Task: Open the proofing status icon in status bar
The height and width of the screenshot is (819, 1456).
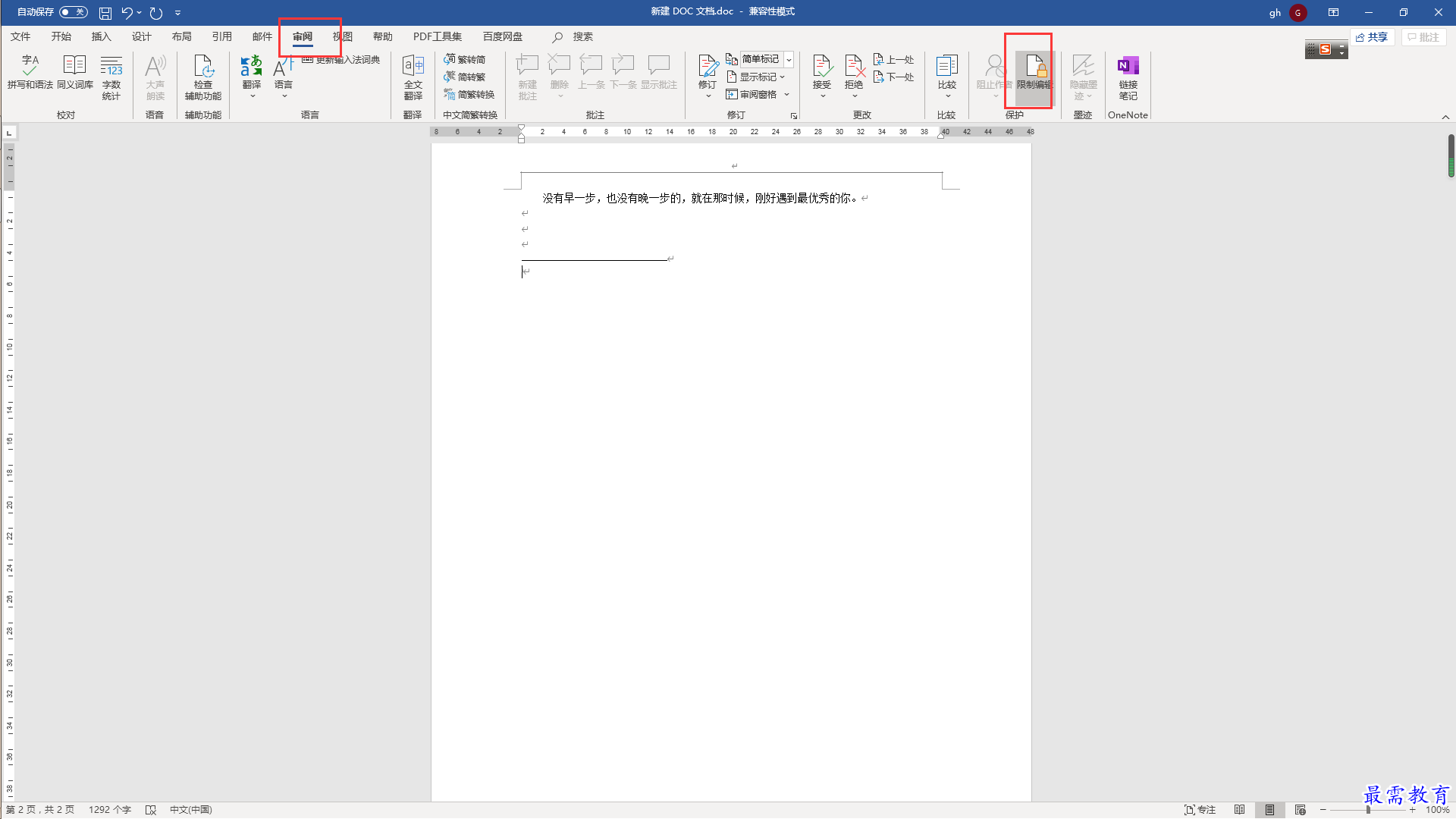Action: [151, 810]
